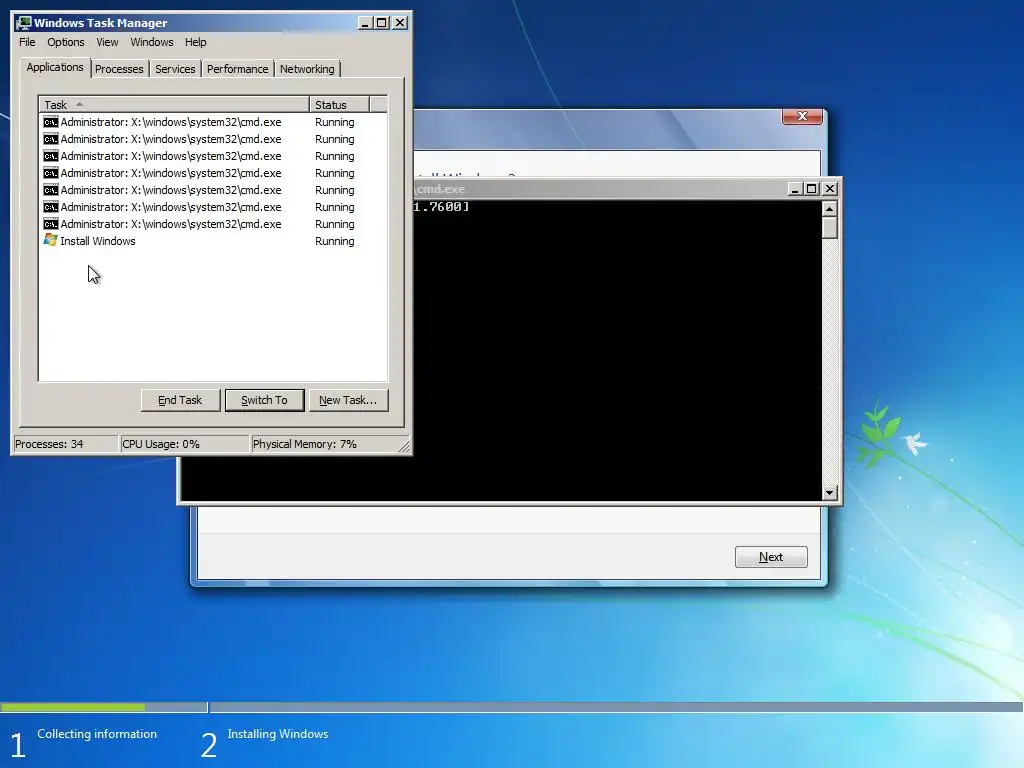Minimize the cmd.exe window
The width and height of the screenshot is (1024, 768).
click(794, 189)
